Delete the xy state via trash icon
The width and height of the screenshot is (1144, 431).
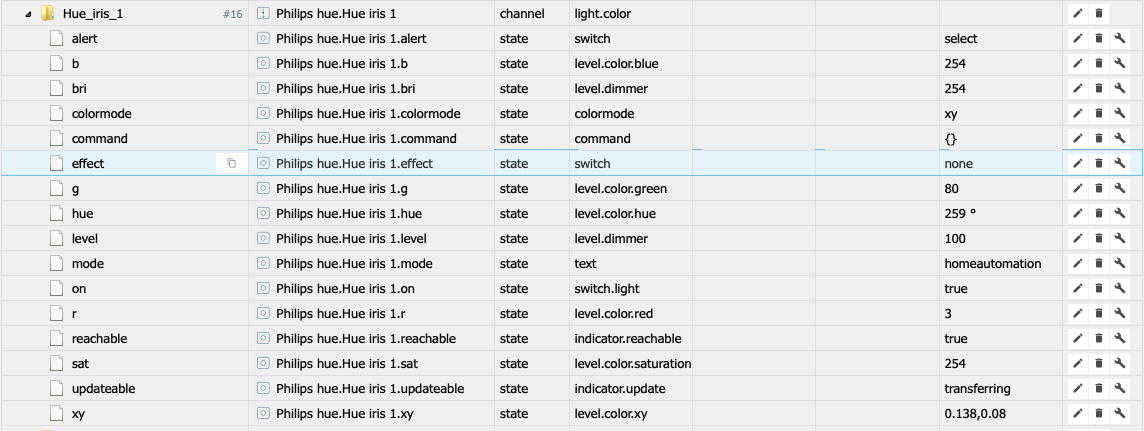coord(1099,413)
